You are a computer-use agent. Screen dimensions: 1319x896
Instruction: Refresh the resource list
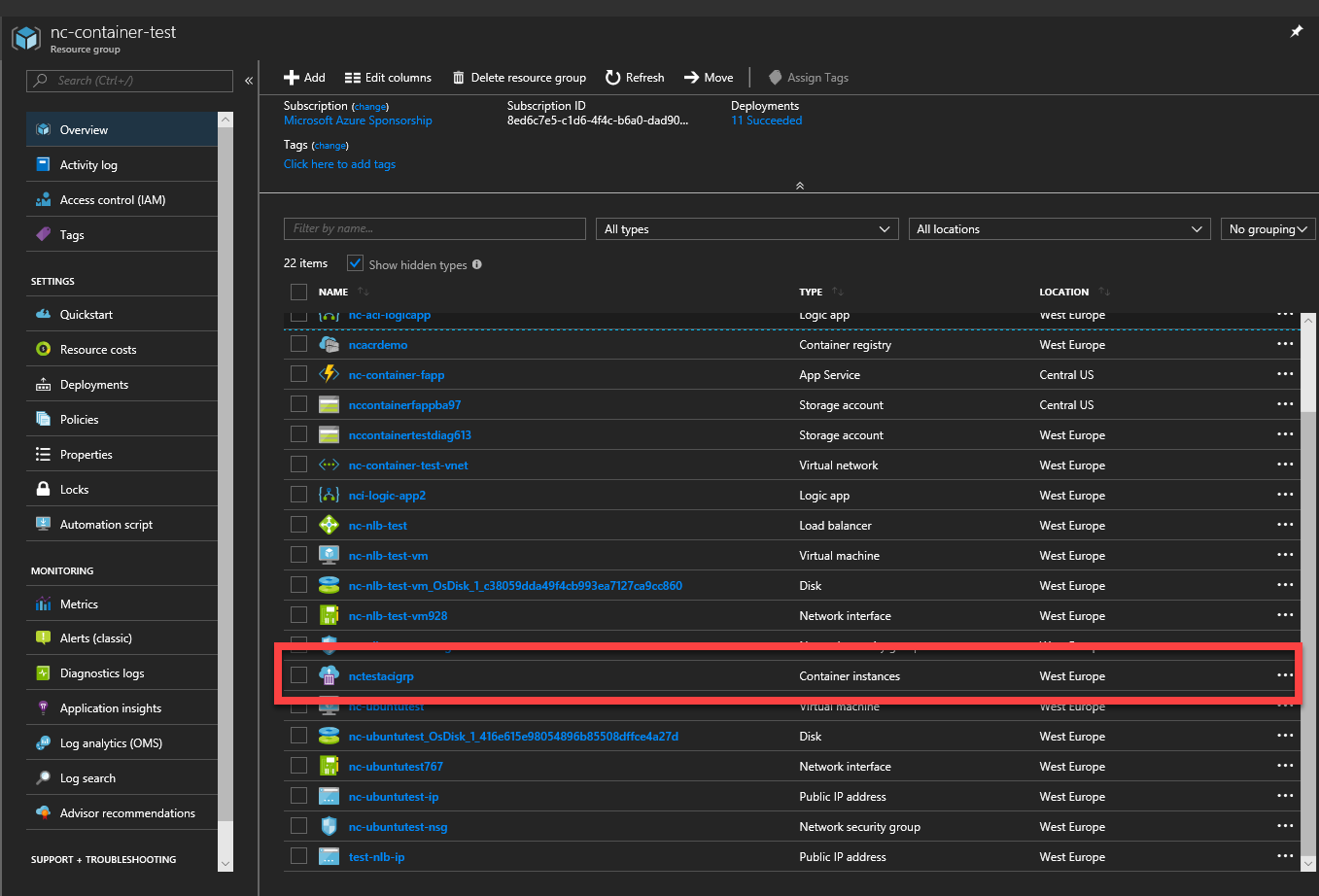pos(635,78)
